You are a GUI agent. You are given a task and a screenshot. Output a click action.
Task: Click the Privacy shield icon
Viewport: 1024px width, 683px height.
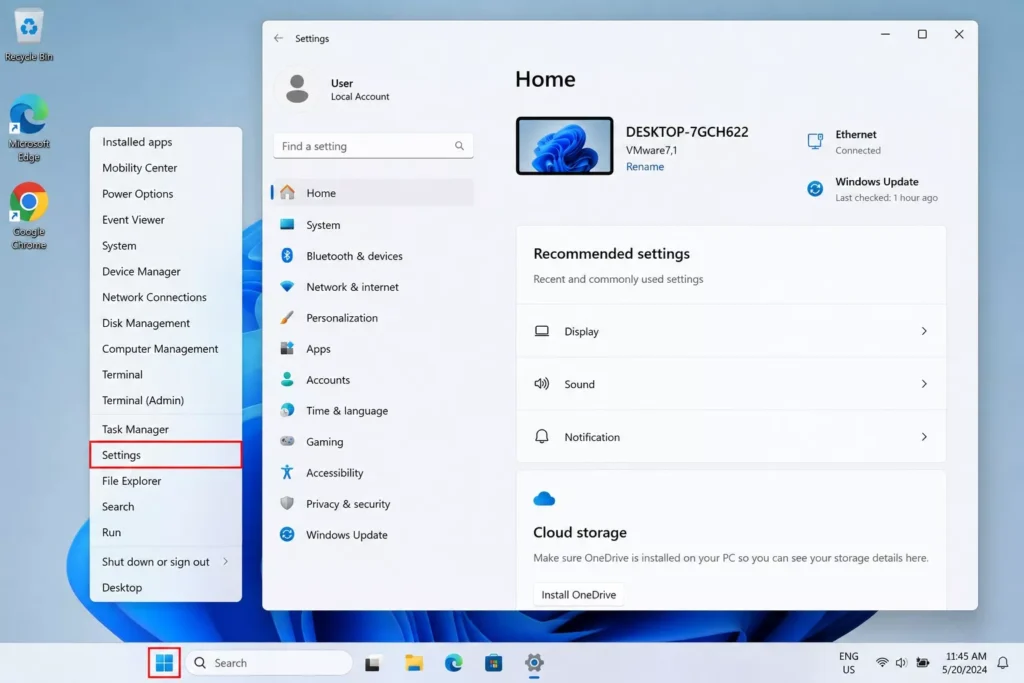point(287,503)
